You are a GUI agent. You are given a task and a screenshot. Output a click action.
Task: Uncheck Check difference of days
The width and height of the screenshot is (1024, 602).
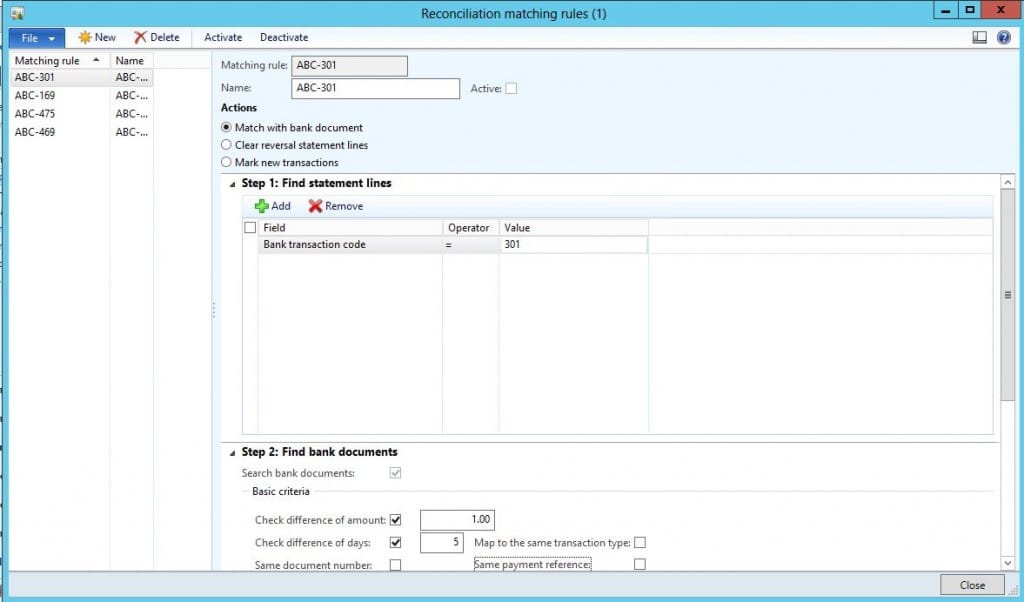point(395,541)
